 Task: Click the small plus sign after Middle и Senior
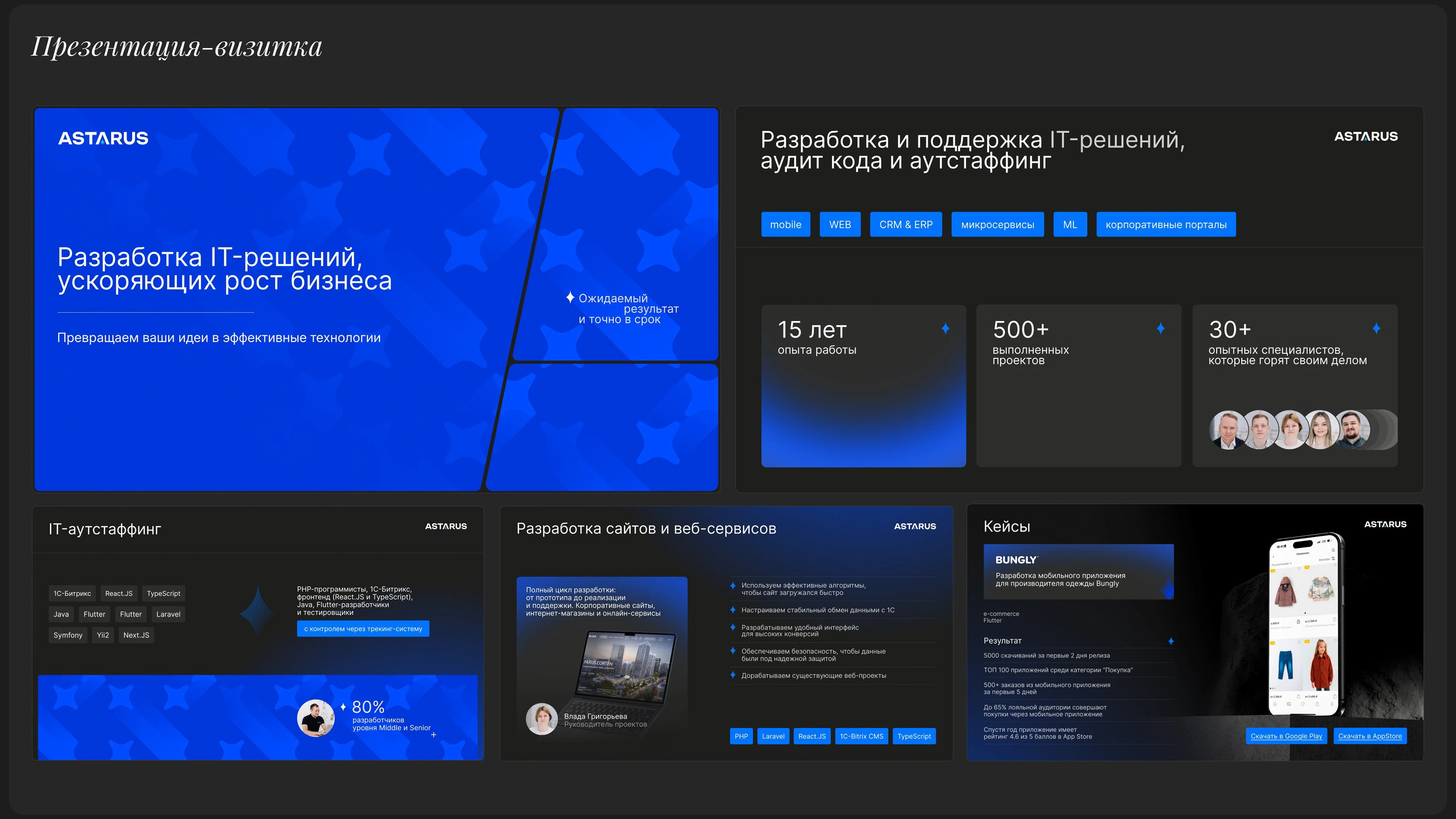(433, 735)
